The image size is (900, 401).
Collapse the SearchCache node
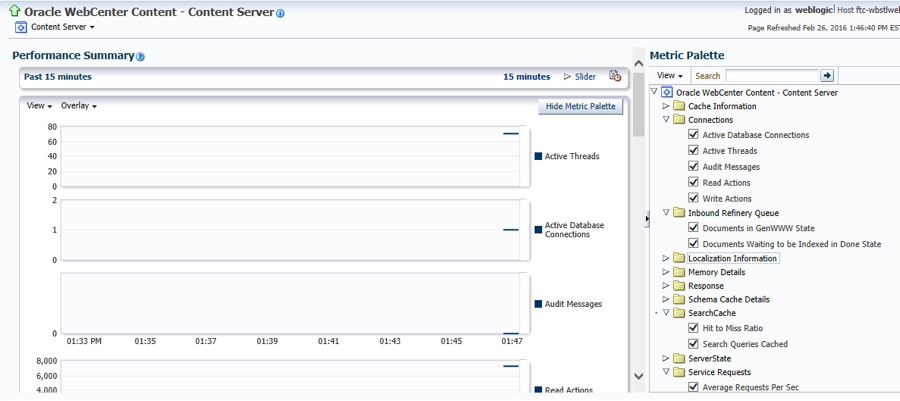666,313
